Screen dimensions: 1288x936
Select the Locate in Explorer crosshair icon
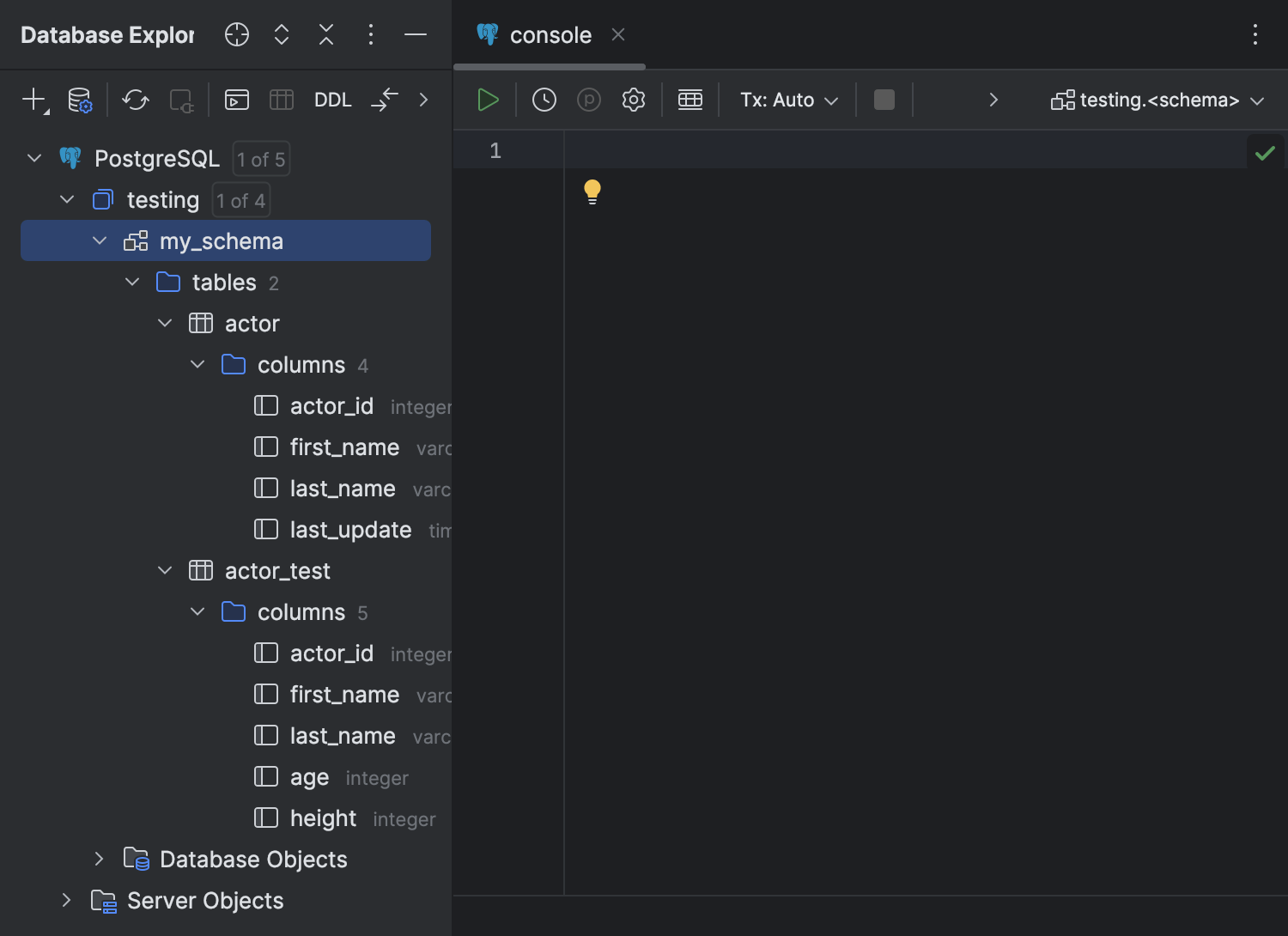coord(236,34)
